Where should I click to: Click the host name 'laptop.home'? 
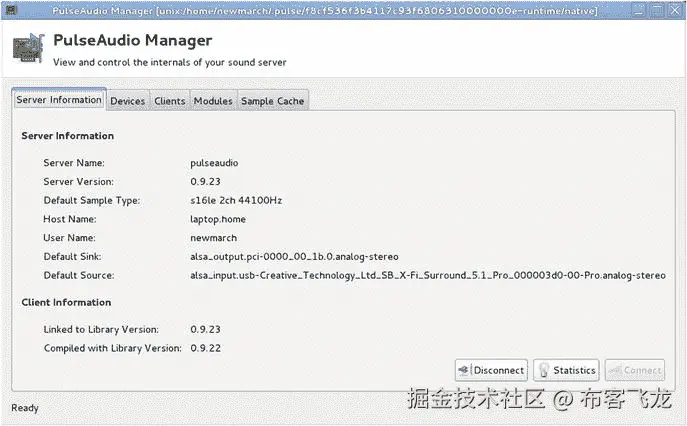(x=218, y=219)
